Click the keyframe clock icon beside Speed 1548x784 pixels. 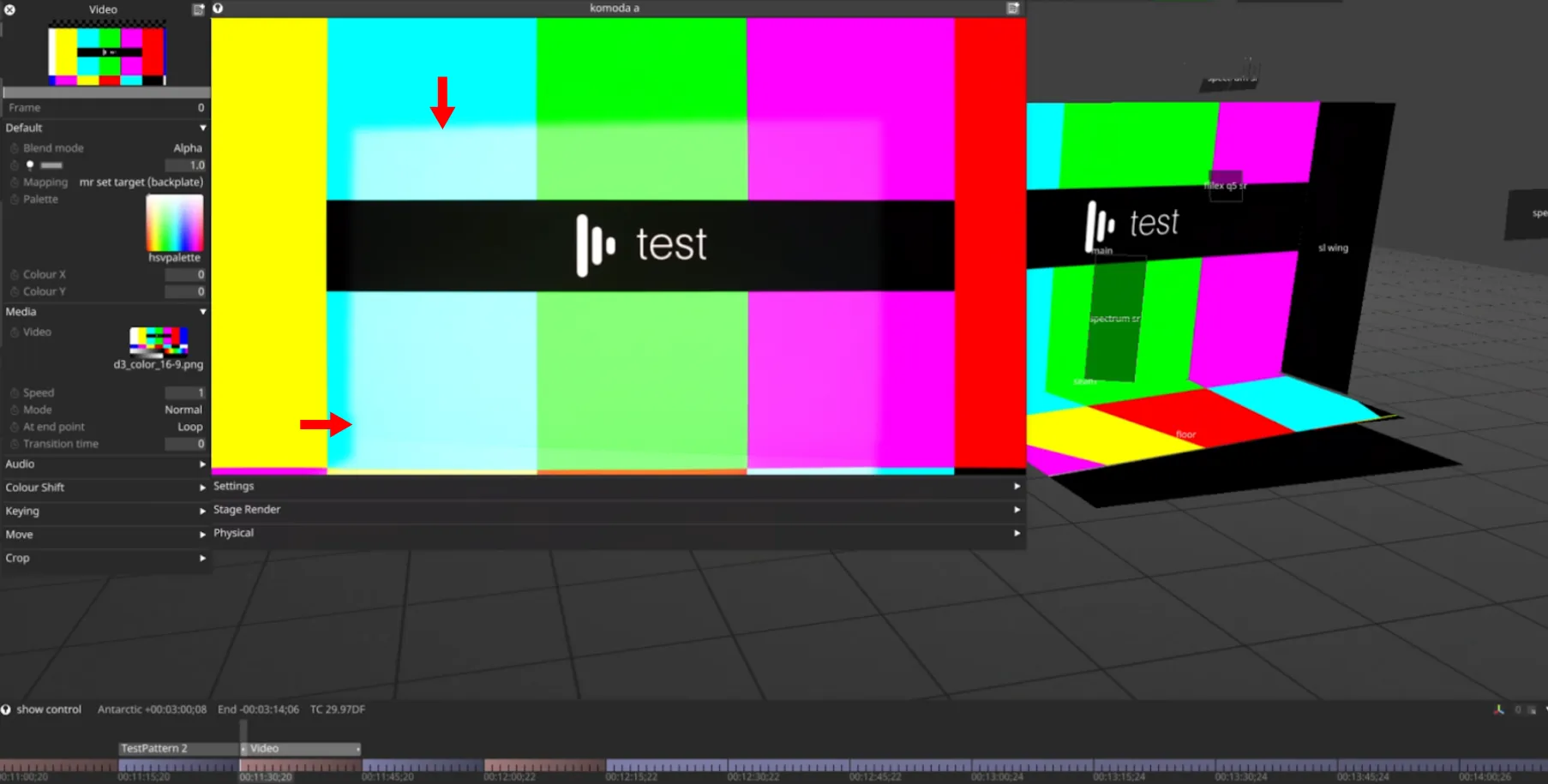coord(15,392)
